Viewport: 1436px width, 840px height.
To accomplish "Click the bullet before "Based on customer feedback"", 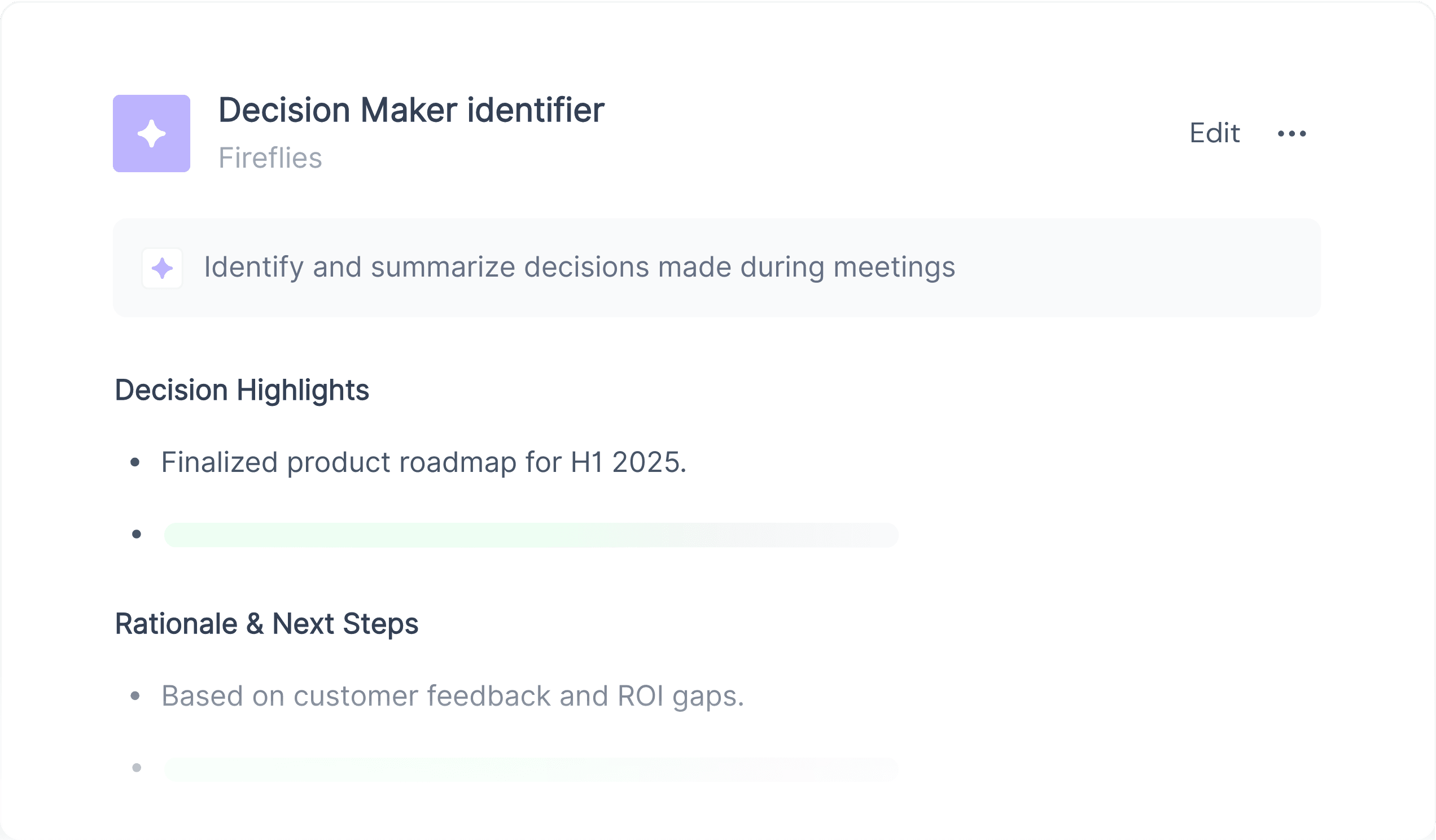I will point(135,696).
